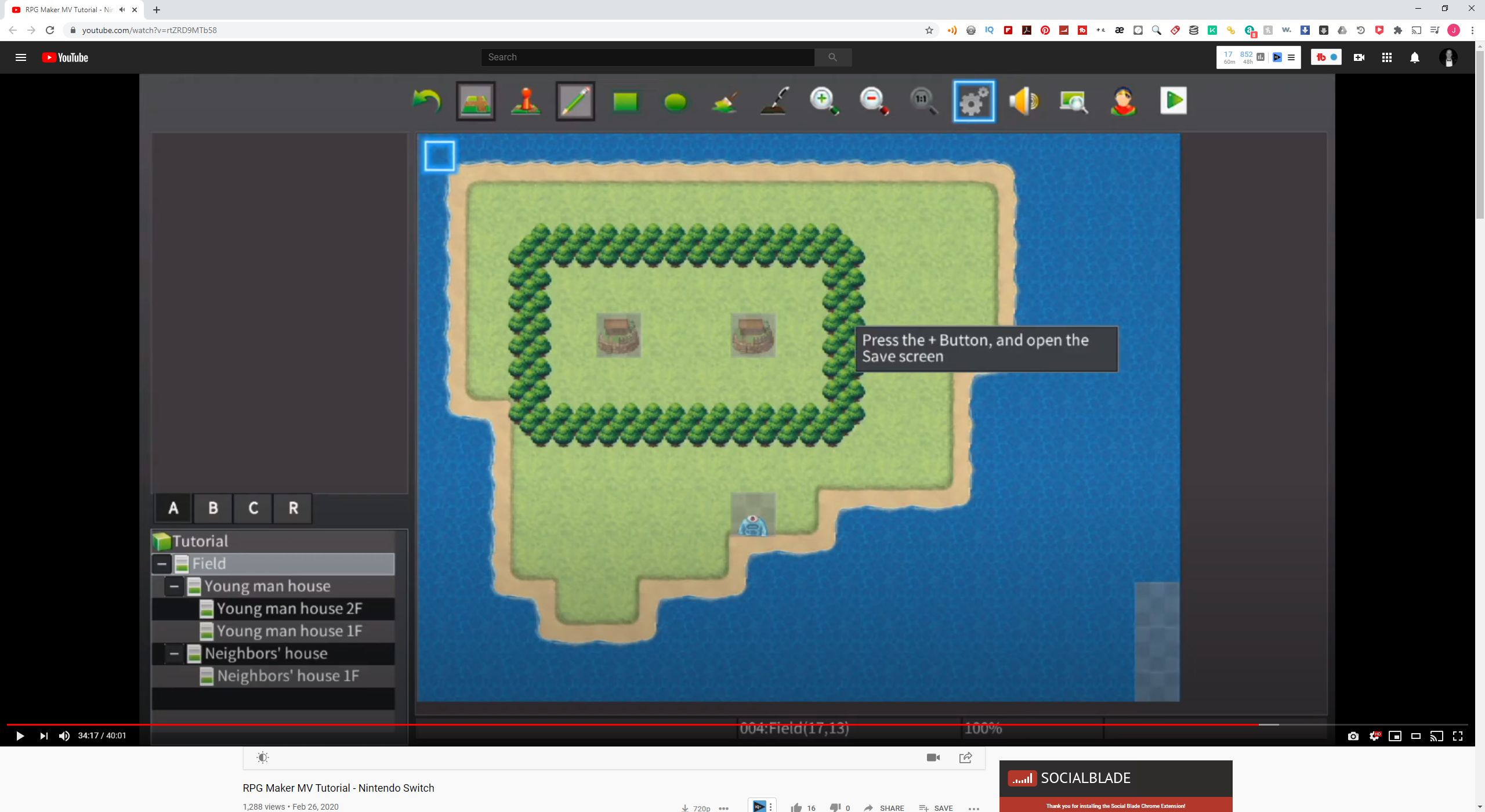Click the right house on the map

[x=753, y=335]
